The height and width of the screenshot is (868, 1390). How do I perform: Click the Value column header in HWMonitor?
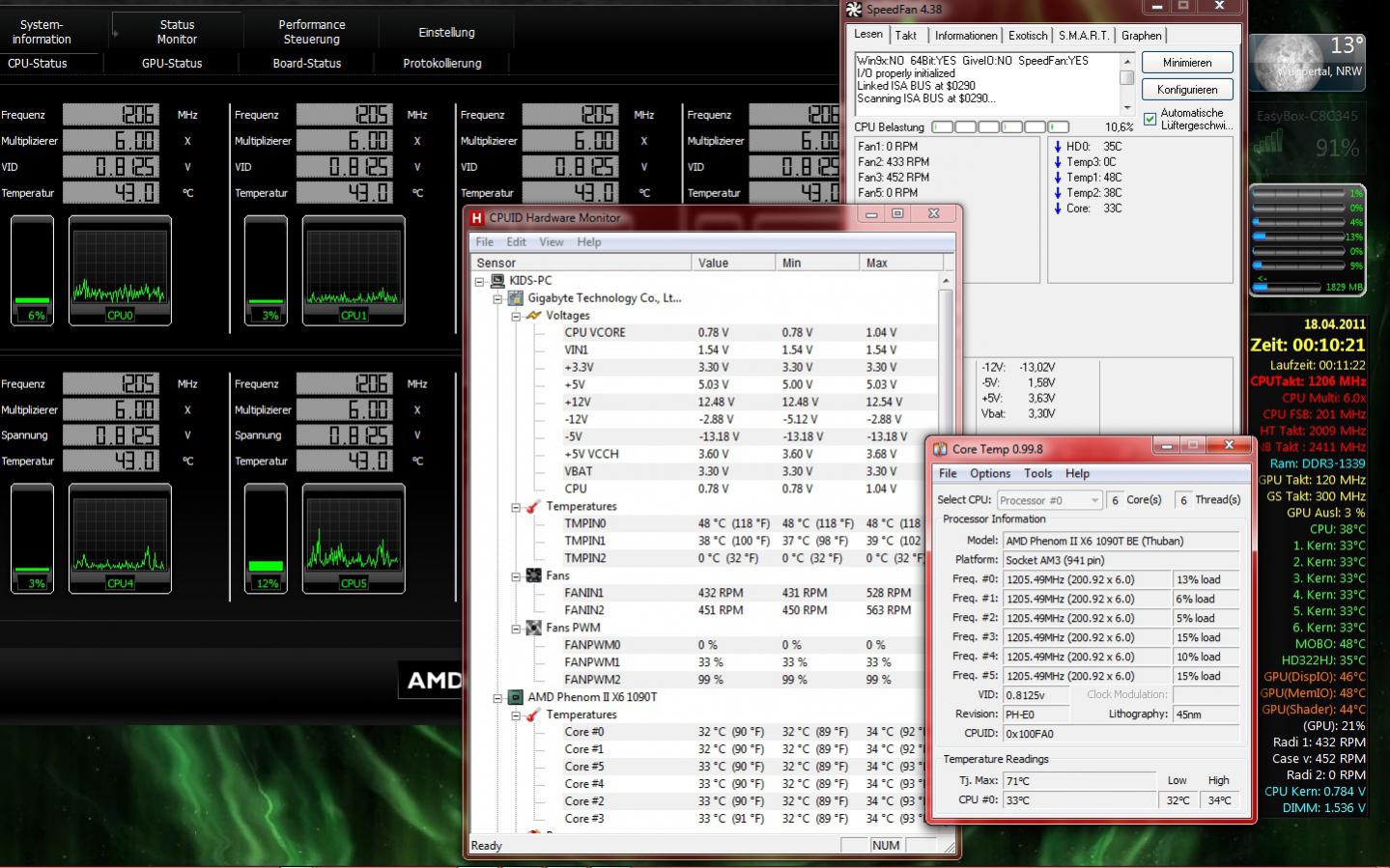coord(733,263)
